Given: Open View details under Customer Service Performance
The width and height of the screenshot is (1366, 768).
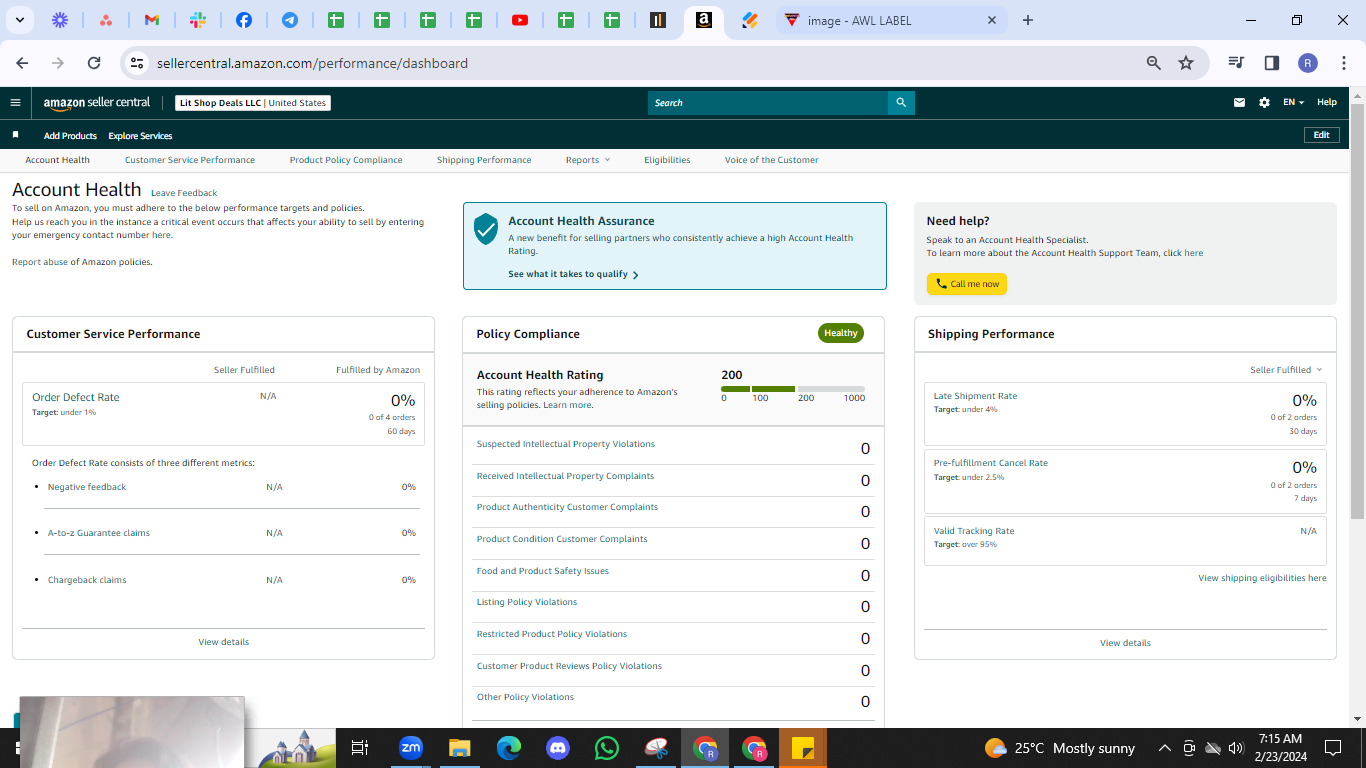Looking at the screenshot, I should tap(224, 642).
